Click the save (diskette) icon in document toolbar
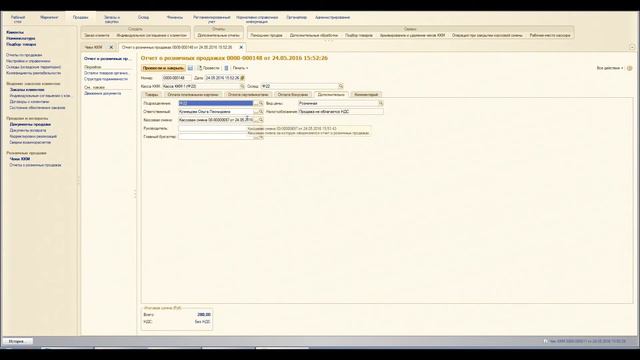The width and height of the screenshot is (640, 360). tap(190, 68)
